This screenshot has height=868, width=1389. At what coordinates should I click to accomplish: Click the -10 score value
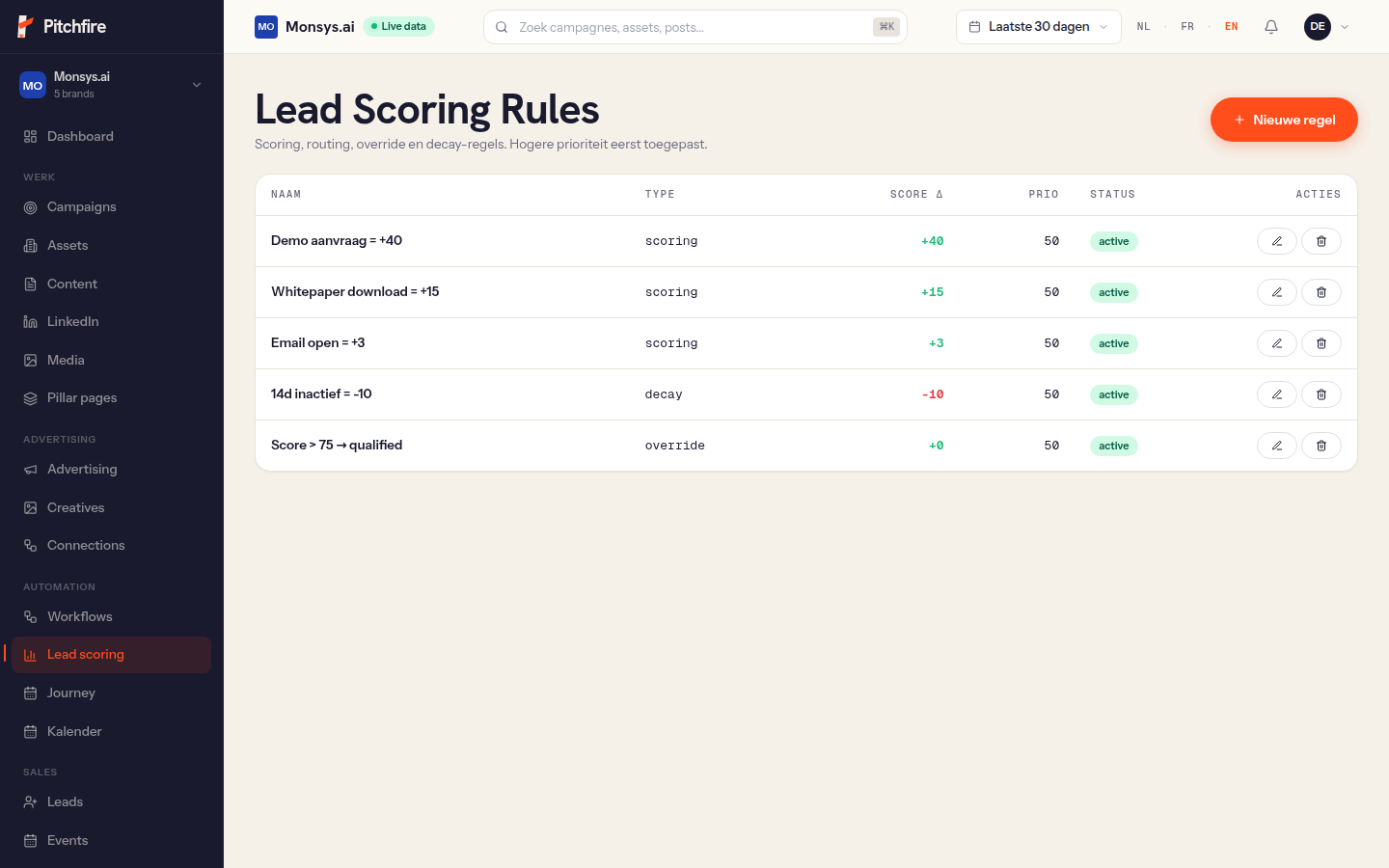(933, 394)
